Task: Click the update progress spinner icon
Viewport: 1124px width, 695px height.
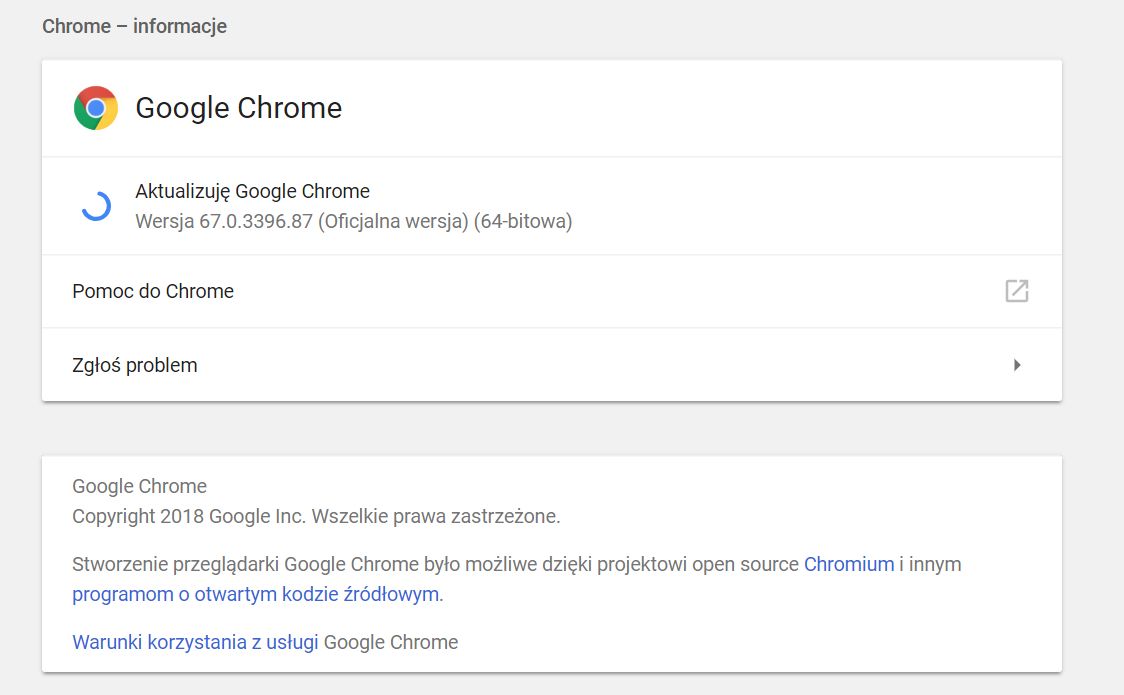Action: 96,206
